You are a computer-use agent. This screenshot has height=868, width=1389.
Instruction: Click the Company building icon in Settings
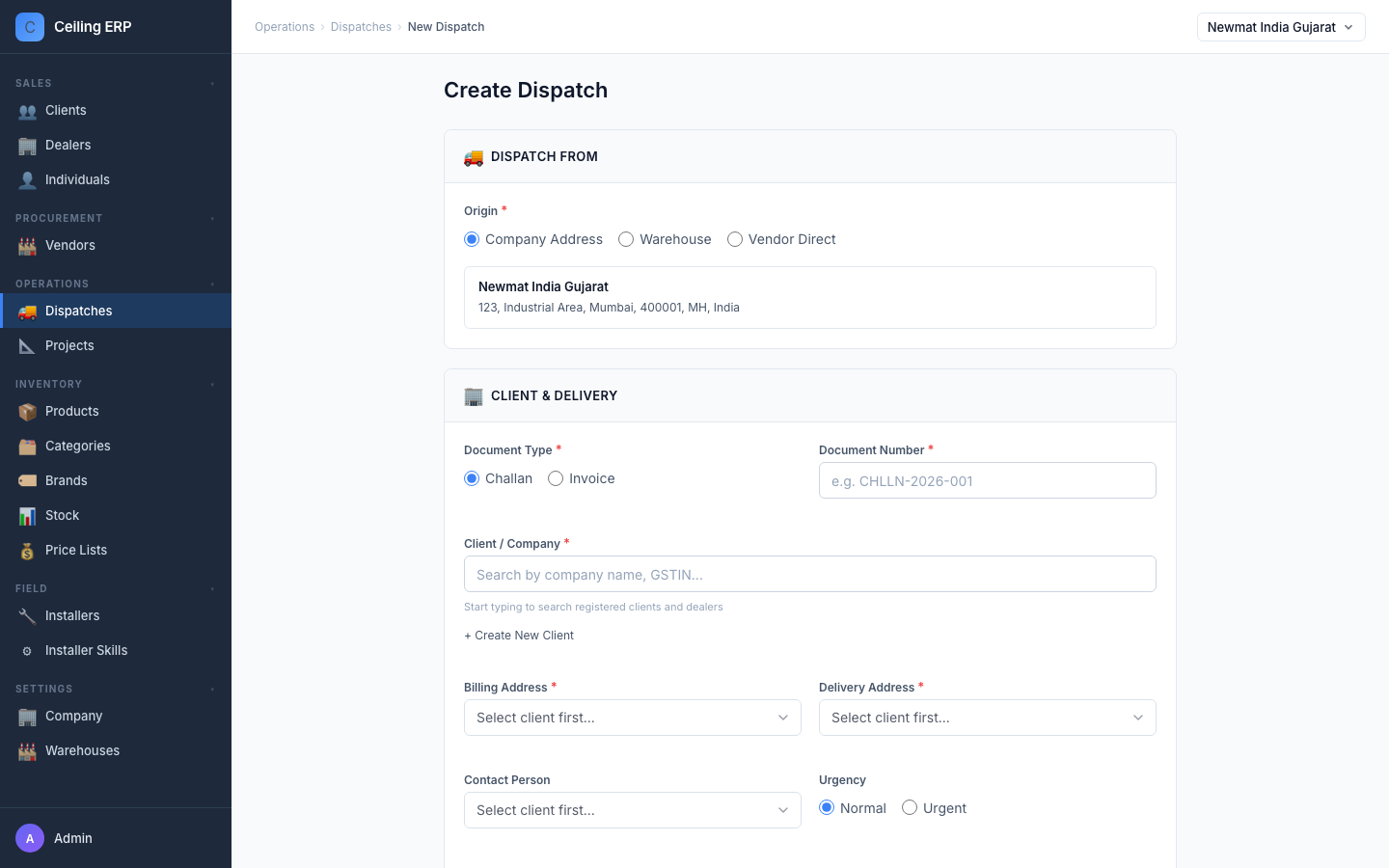27,717
